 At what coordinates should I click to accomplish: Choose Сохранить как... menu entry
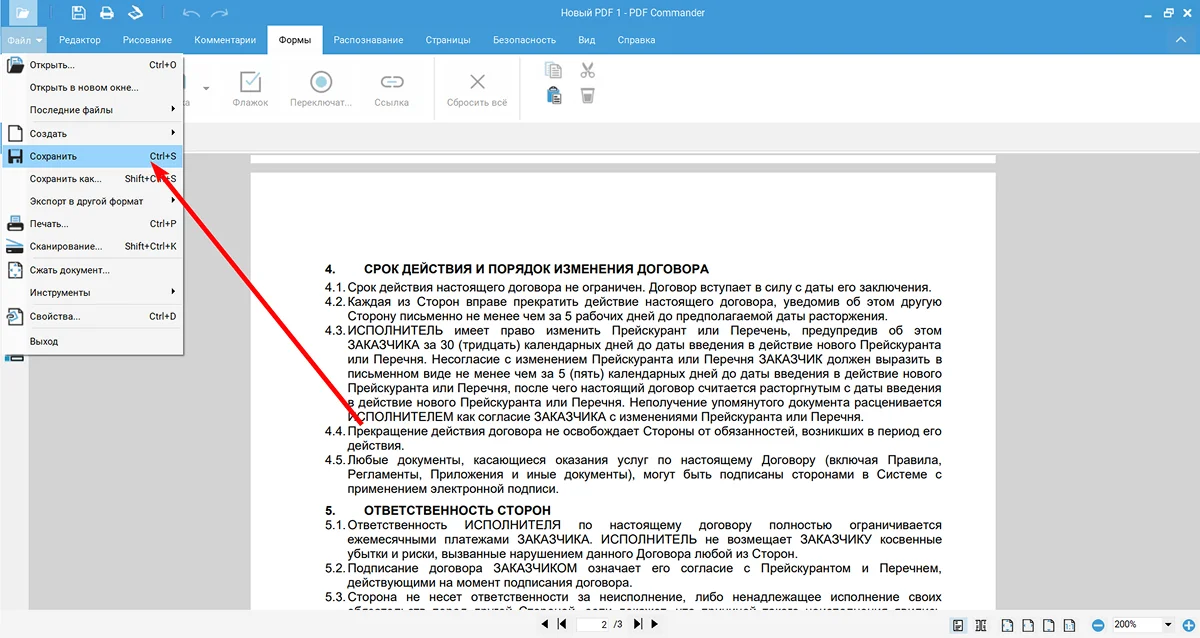click(x=93, y=179)
